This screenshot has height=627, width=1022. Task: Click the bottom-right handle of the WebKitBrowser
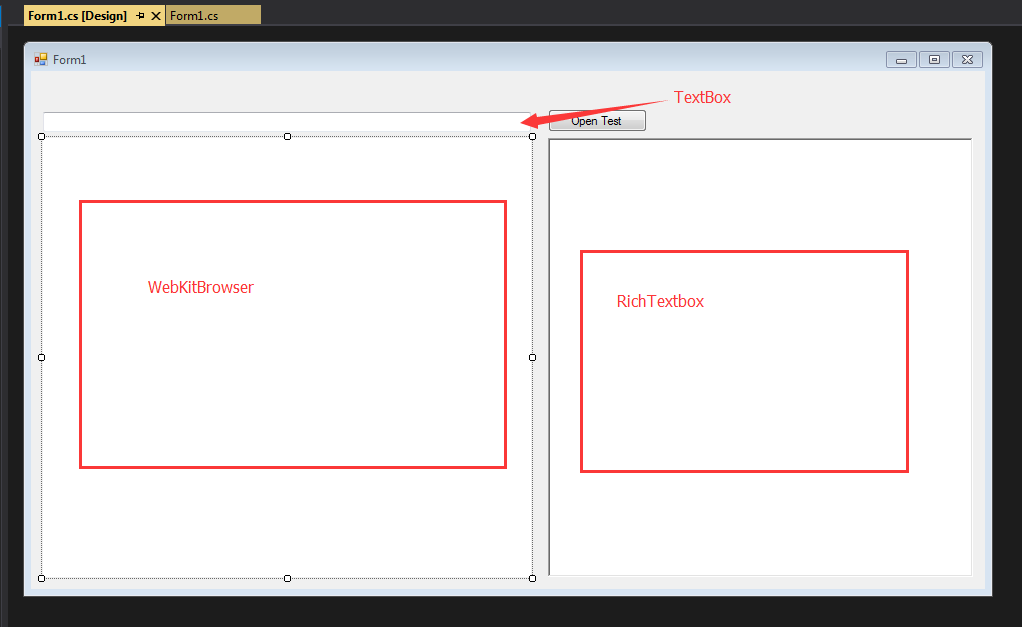click(533, 578)
